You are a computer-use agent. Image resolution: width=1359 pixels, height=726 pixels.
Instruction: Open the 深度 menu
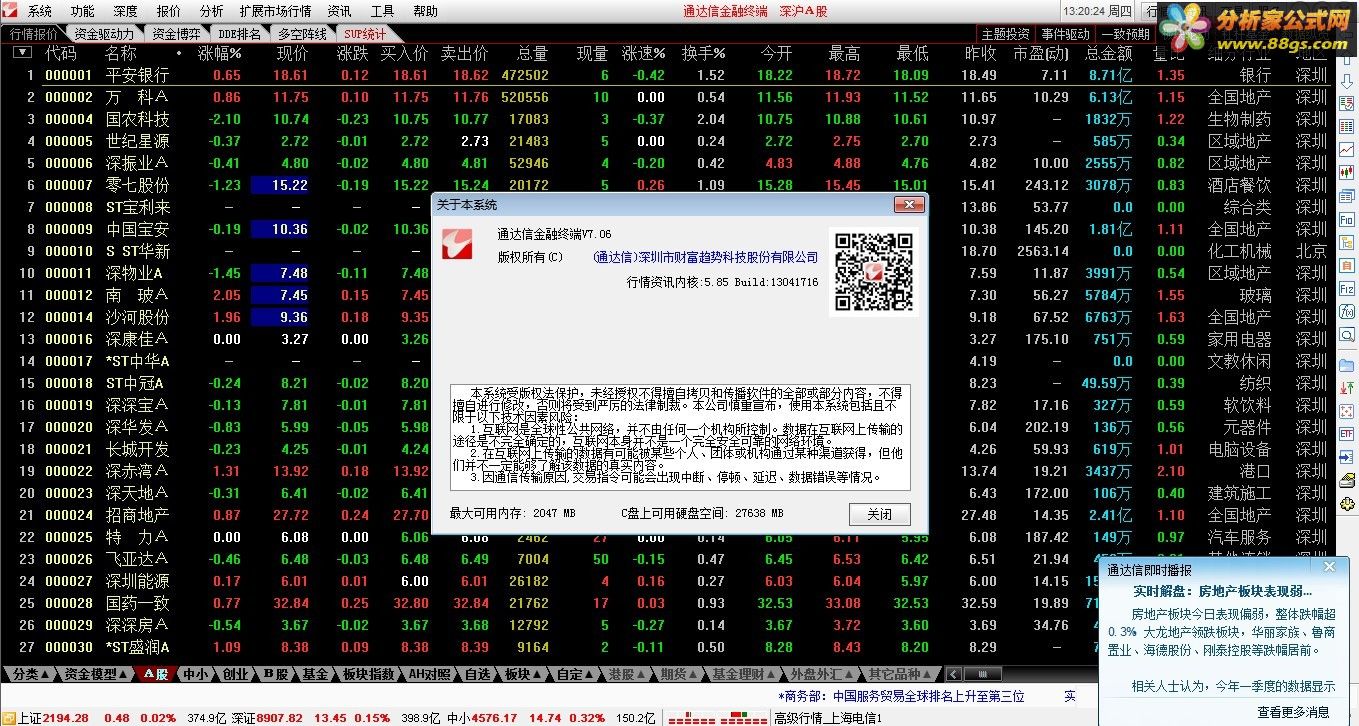[125, 11]
